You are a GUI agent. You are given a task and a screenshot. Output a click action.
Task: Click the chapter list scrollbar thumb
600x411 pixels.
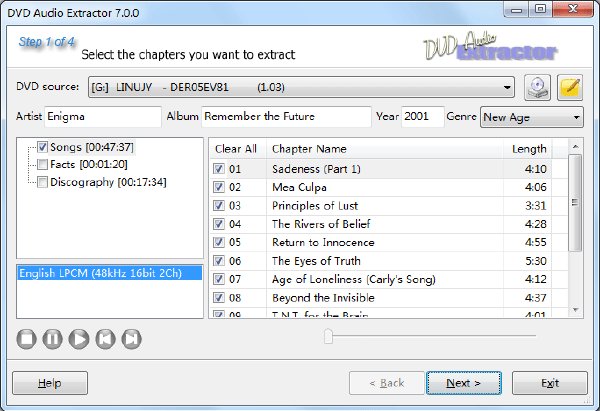pos(575,202)
